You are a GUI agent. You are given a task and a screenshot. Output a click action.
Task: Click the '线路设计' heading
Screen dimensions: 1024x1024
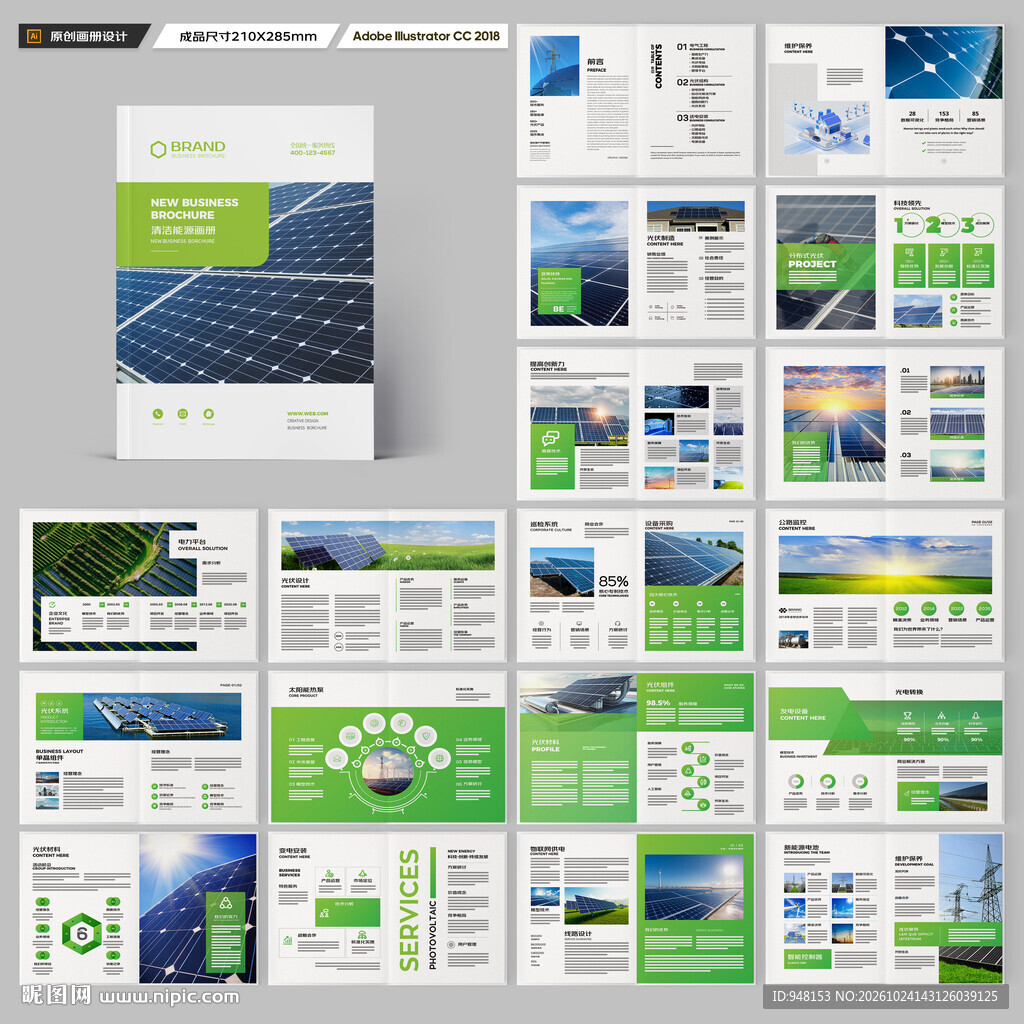pos(578,933)
